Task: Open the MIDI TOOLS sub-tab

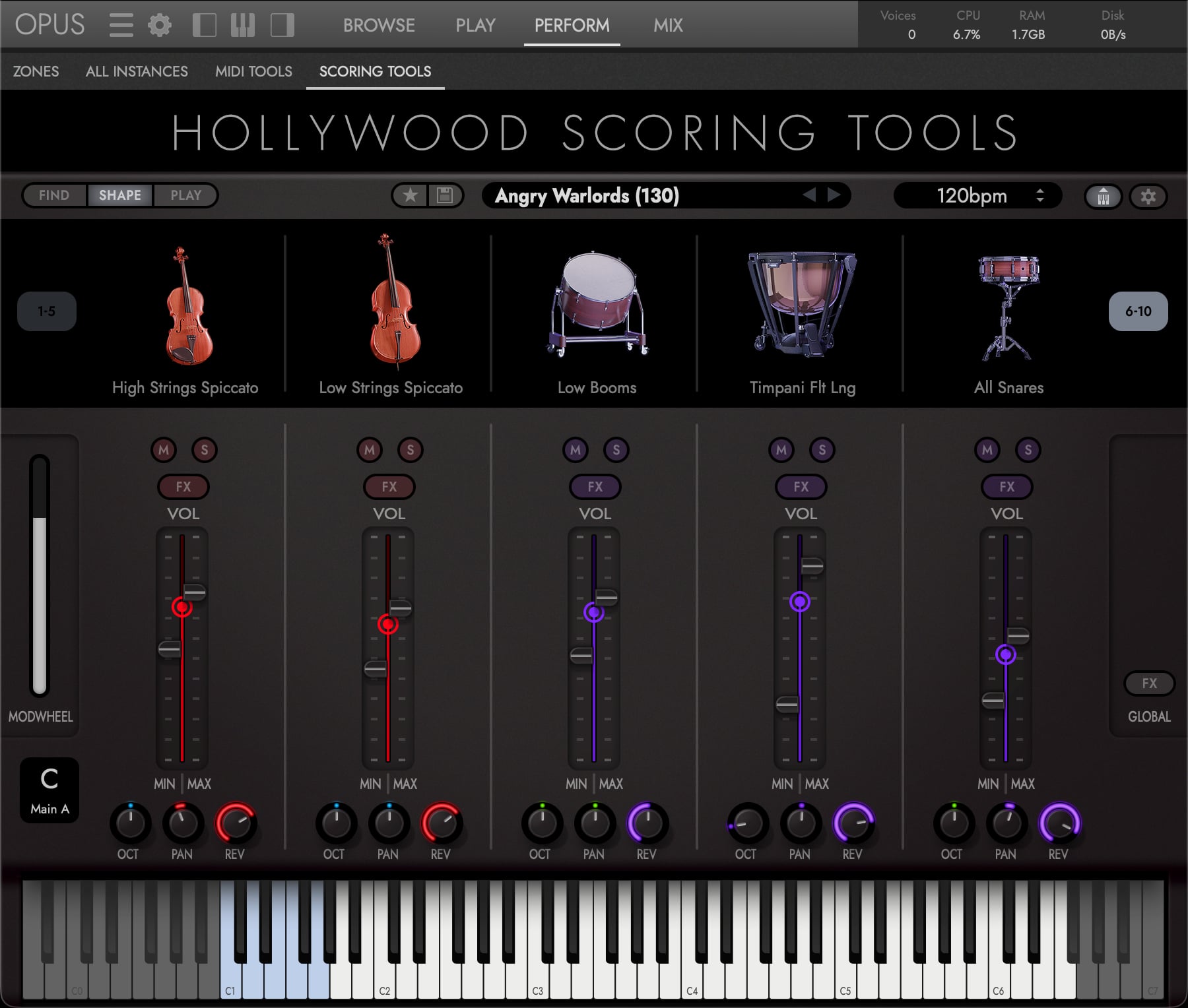Action: point(253,71)
